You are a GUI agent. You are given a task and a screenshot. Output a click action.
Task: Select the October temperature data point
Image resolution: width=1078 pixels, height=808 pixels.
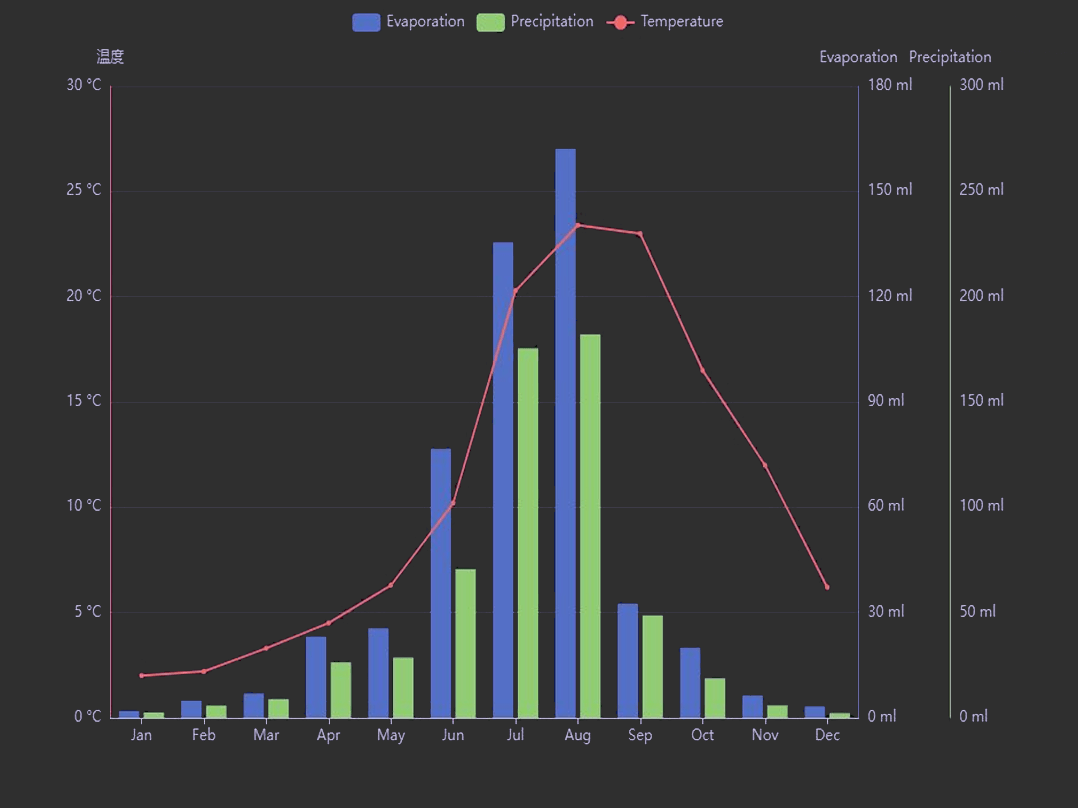click(702, 370)
